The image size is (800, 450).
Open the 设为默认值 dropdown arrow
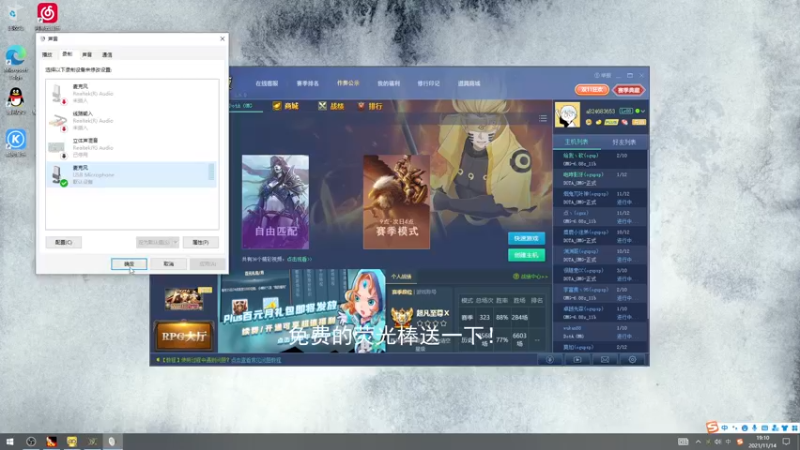(175, 242)
